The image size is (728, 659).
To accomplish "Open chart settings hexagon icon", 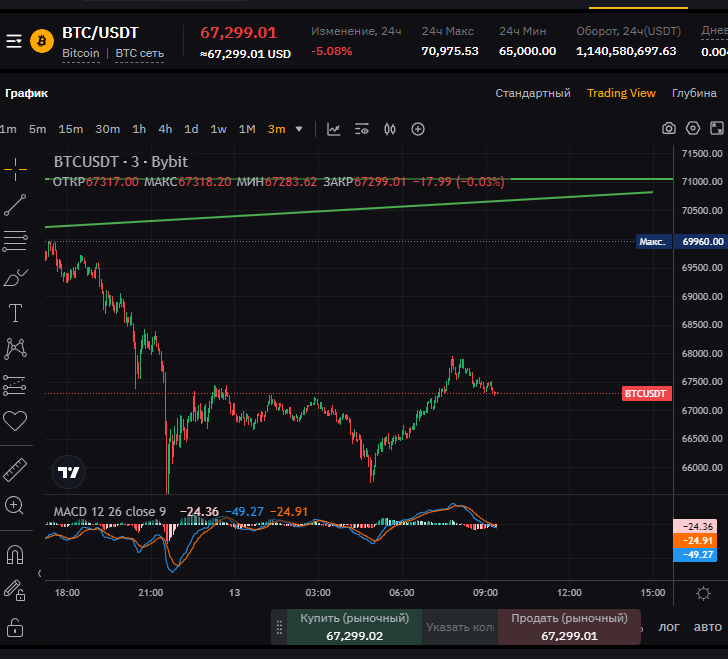I will (x=693, y=128).
